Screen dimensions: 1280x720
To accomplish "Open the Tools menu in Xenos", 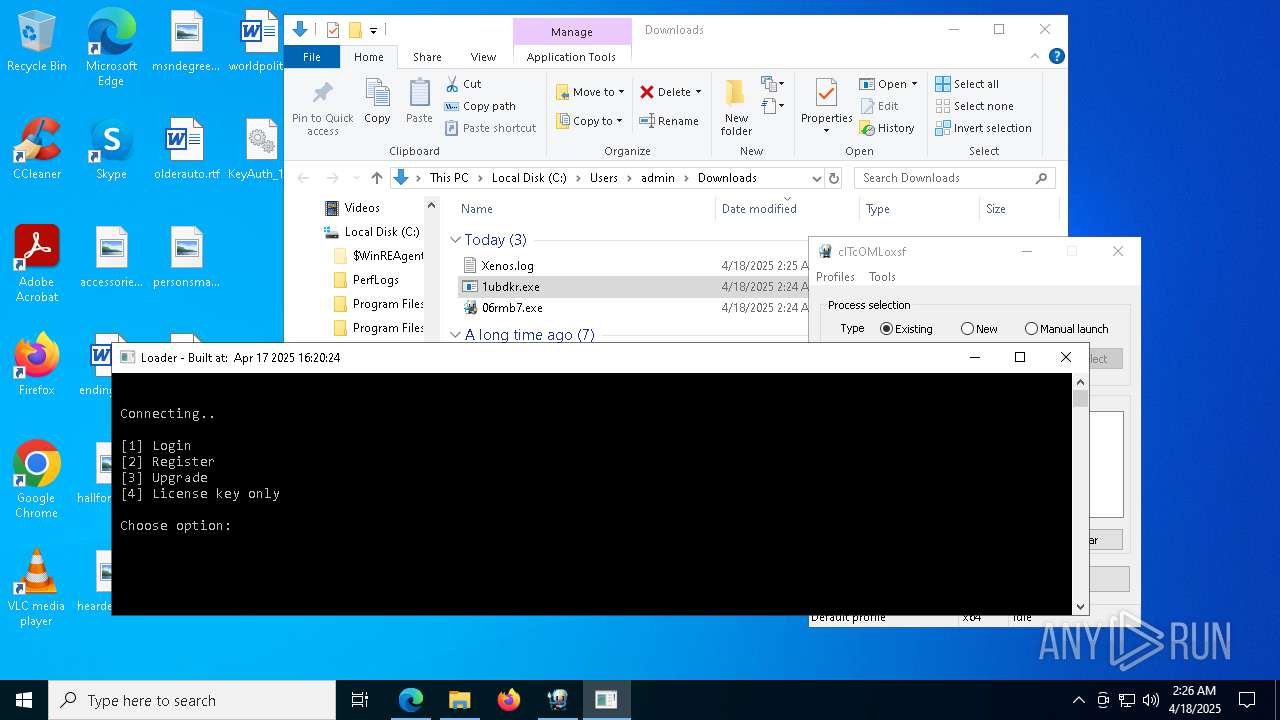I will 882,277.
